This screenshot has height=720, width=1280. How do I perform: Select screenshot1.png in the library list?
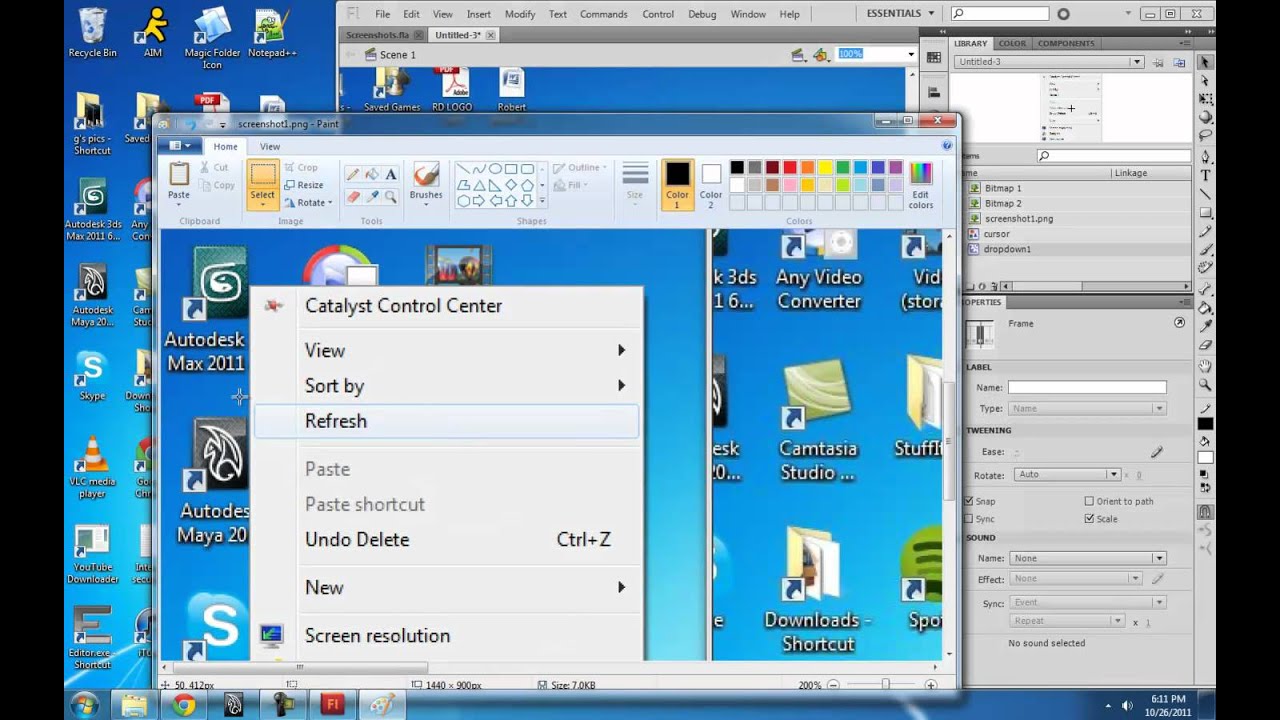coord(1018,218)
